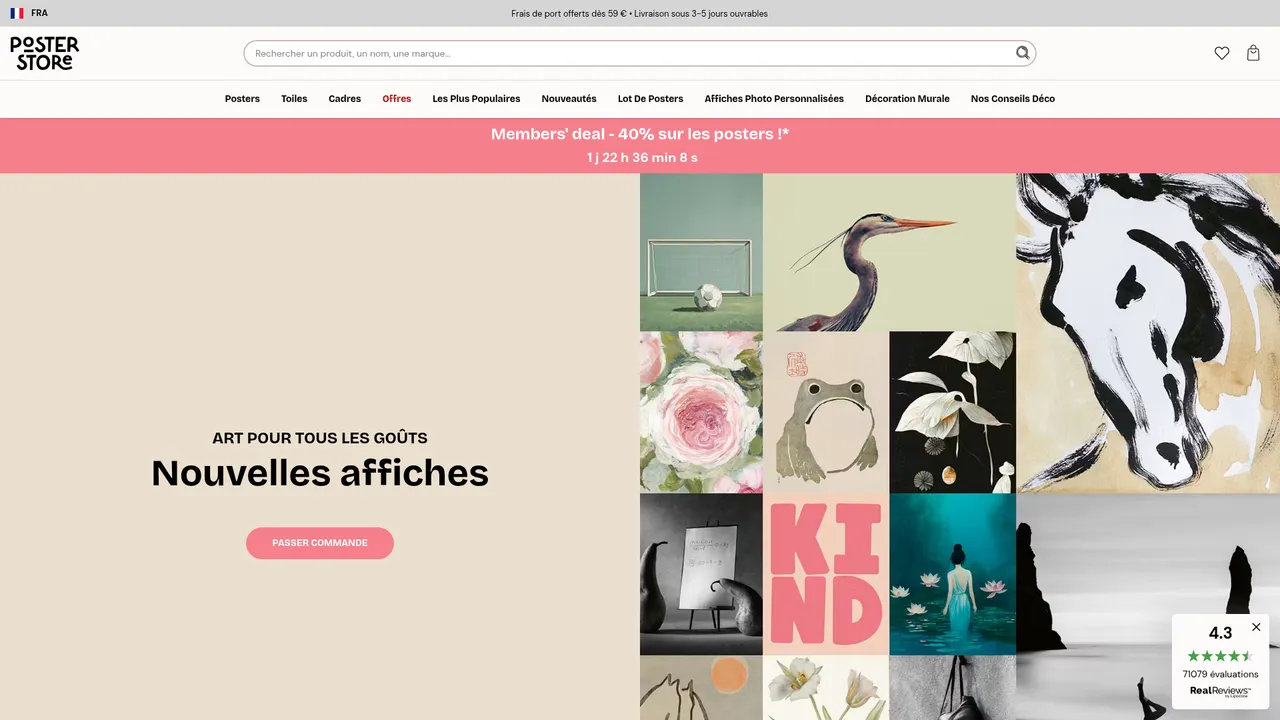Open the black-and-white pears poster
The width and height of the screenshot is (1280, 720).
[701, 574]
